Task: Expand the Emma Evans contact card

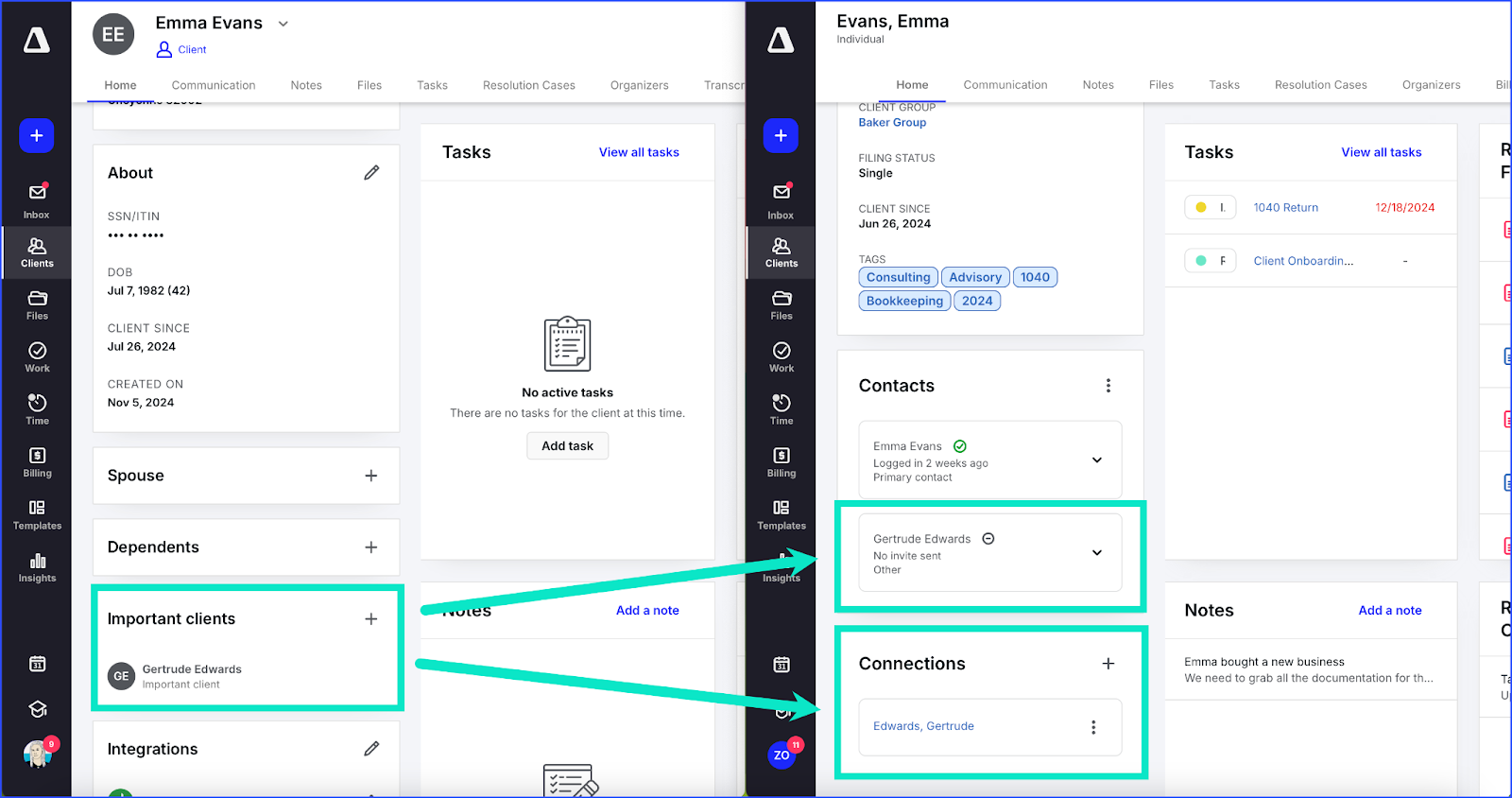Action: point(1097,460)
